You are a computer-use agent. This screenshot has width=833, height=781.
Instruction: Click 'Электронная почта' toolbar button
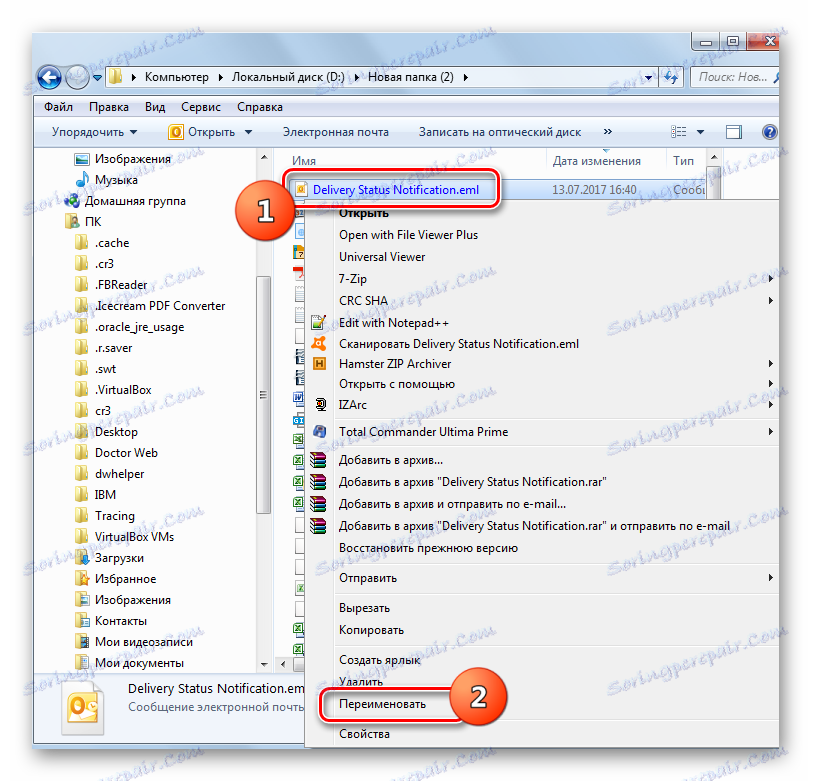336,132
